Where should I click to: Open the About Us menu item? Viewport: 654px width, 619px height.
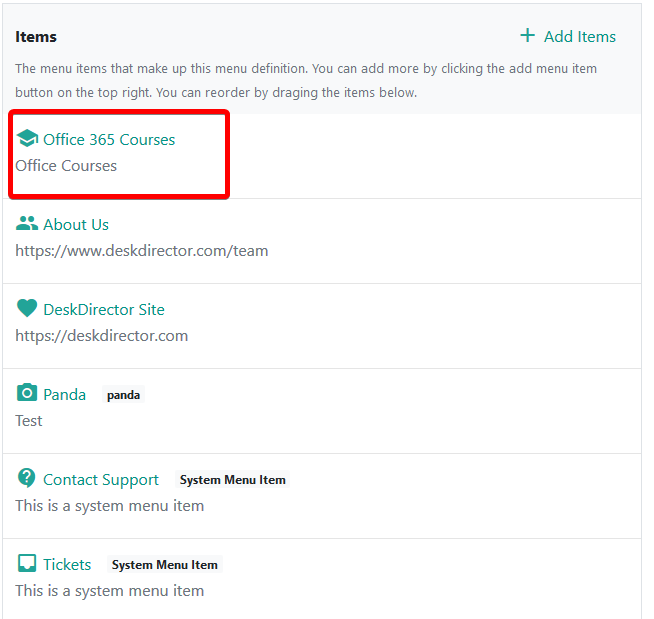tap(76, 225)
